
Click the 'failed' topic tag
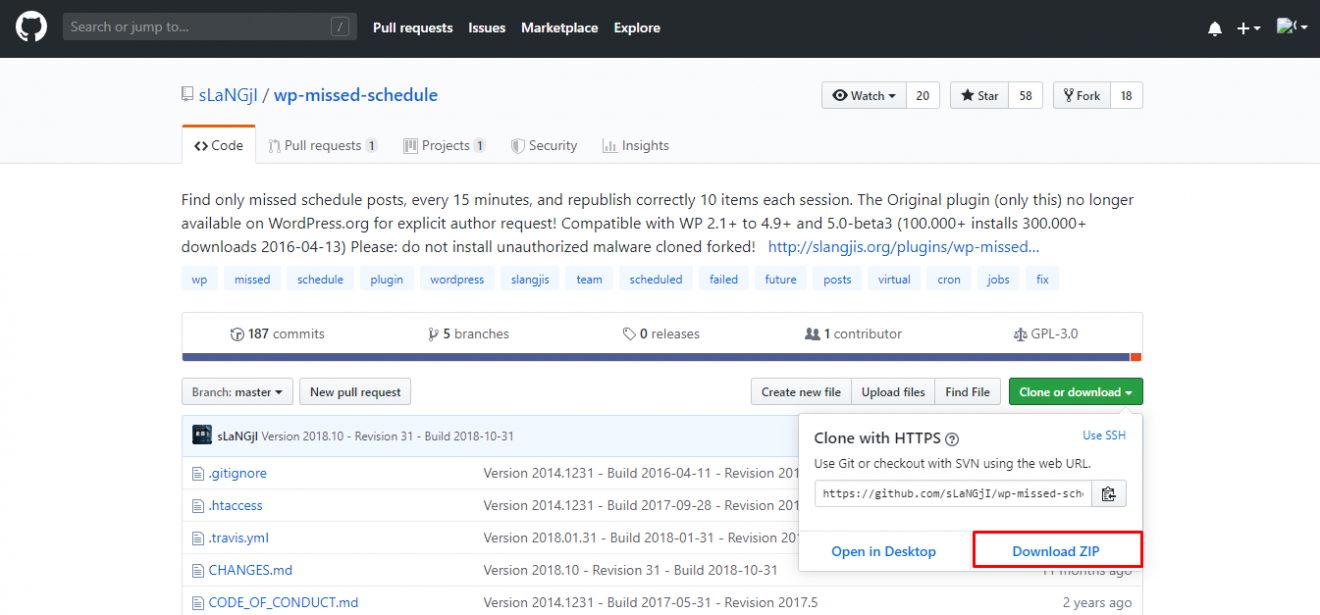[723, 279]
